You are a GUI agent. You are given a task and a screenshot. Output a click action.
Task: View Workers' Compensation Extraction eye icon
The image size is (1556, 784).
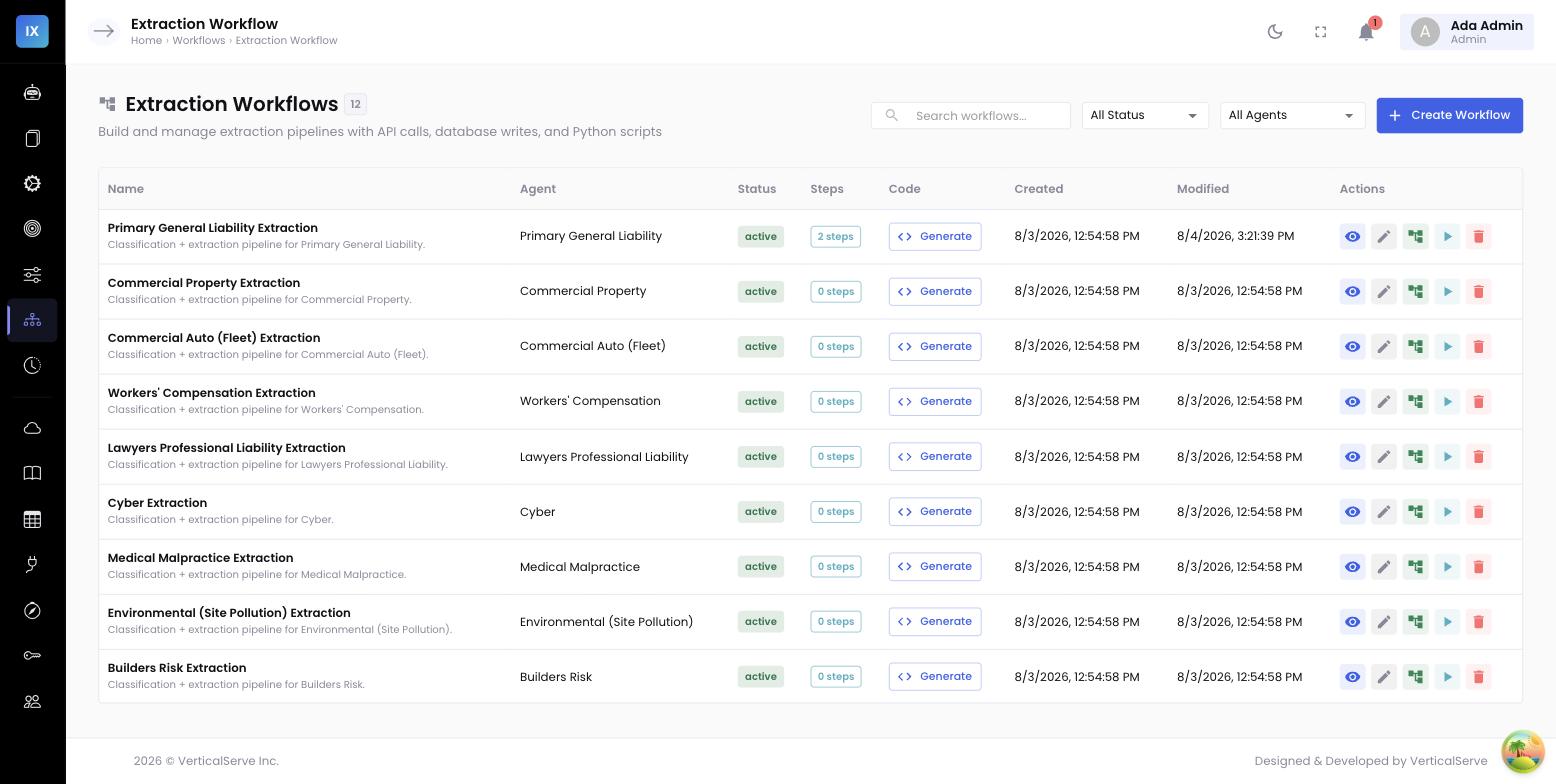tap(1352, 402)
